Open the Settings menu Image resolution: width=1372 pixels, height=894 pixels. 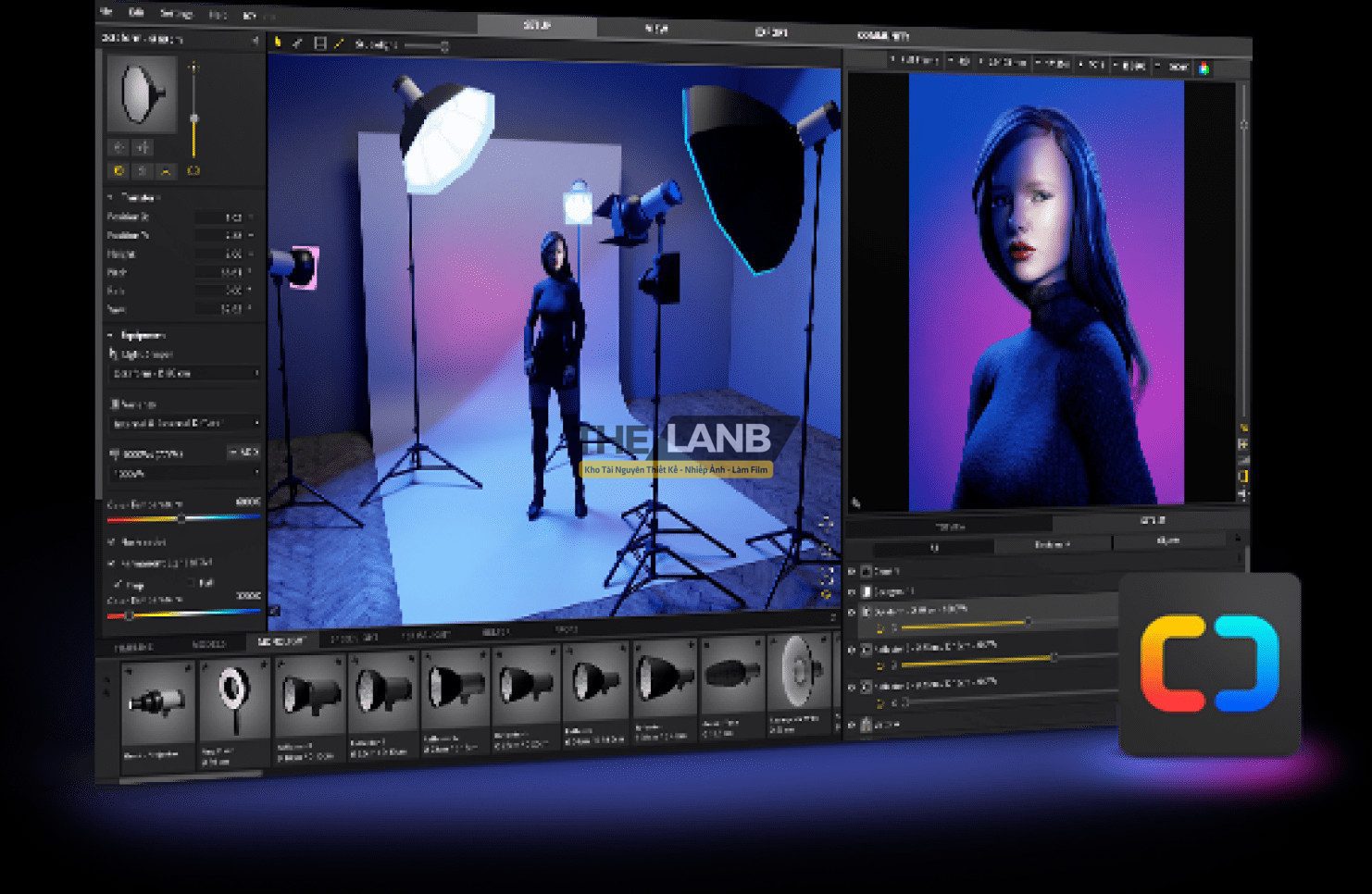coord(176,15)
